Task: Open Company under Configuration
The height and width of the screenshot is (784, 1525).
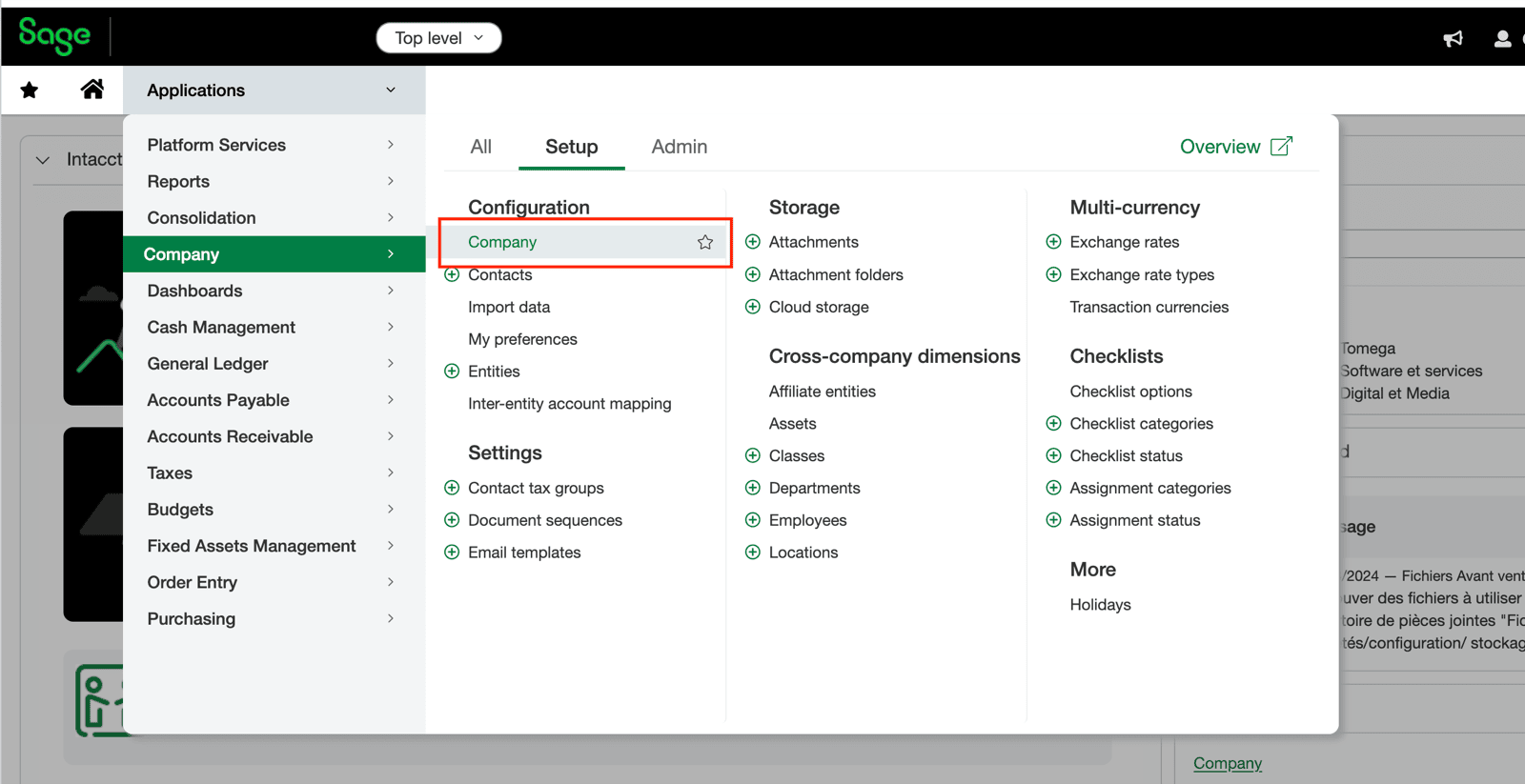Action: [502, 242]
